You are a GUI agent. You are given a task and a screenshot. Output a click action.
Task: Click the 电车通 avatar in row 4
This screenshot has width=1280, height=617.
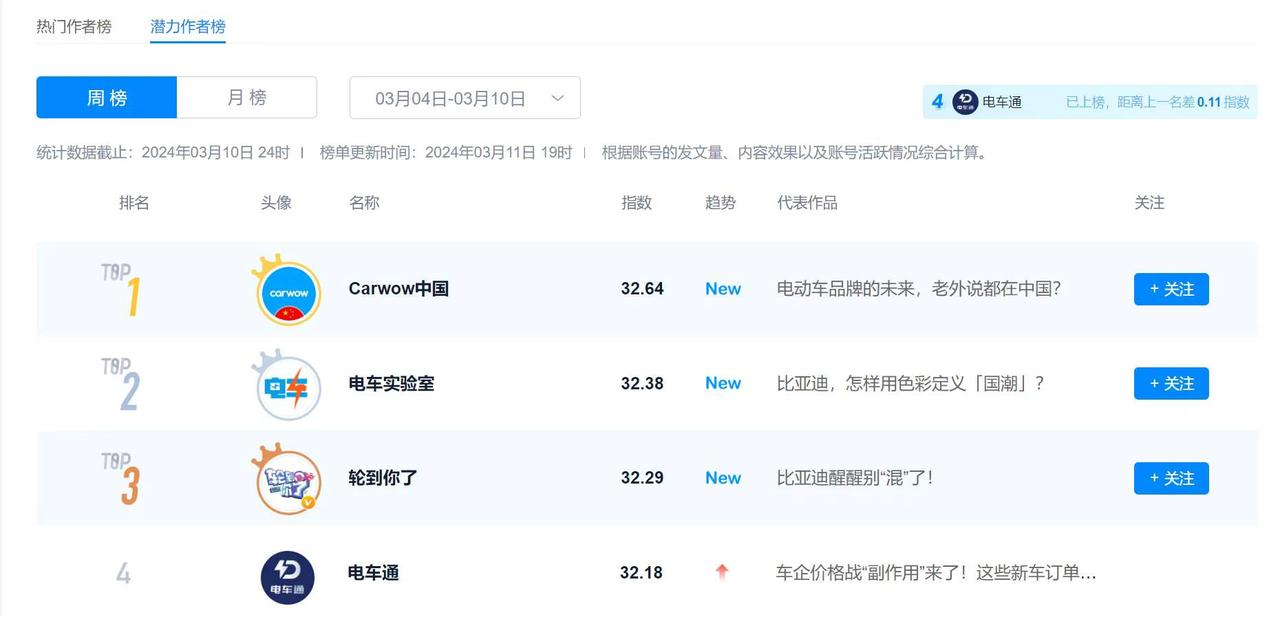coord(288,578)
